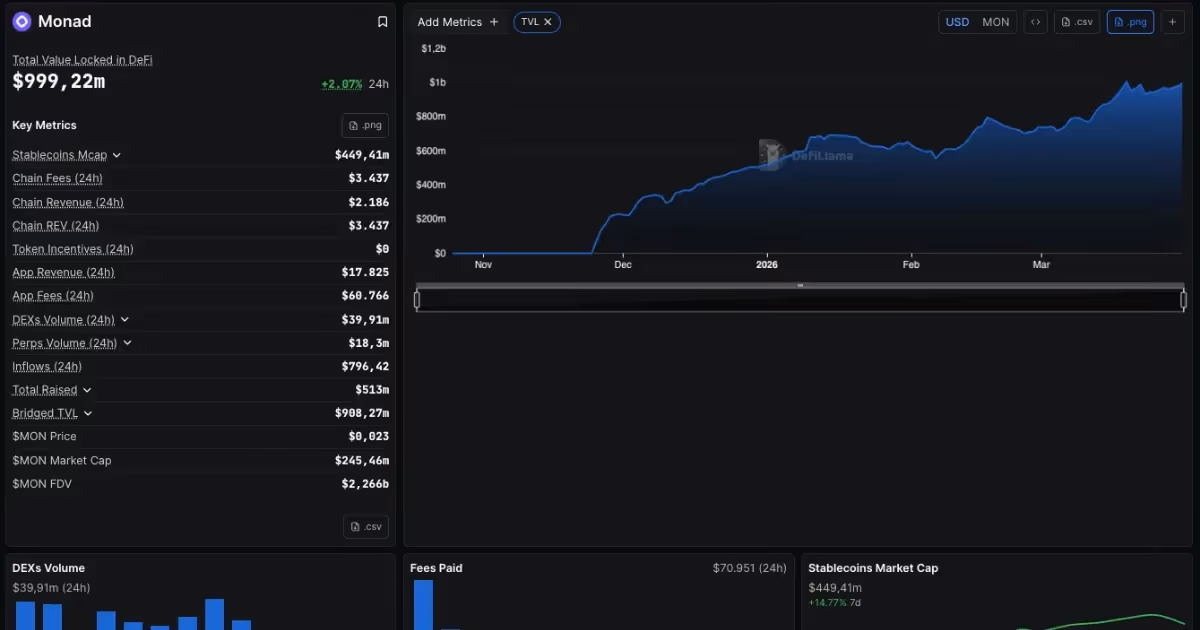The height and width of the screenshot is (630, 1200).
Task: Remove the TVL metric chip
Action: [547, 21]
